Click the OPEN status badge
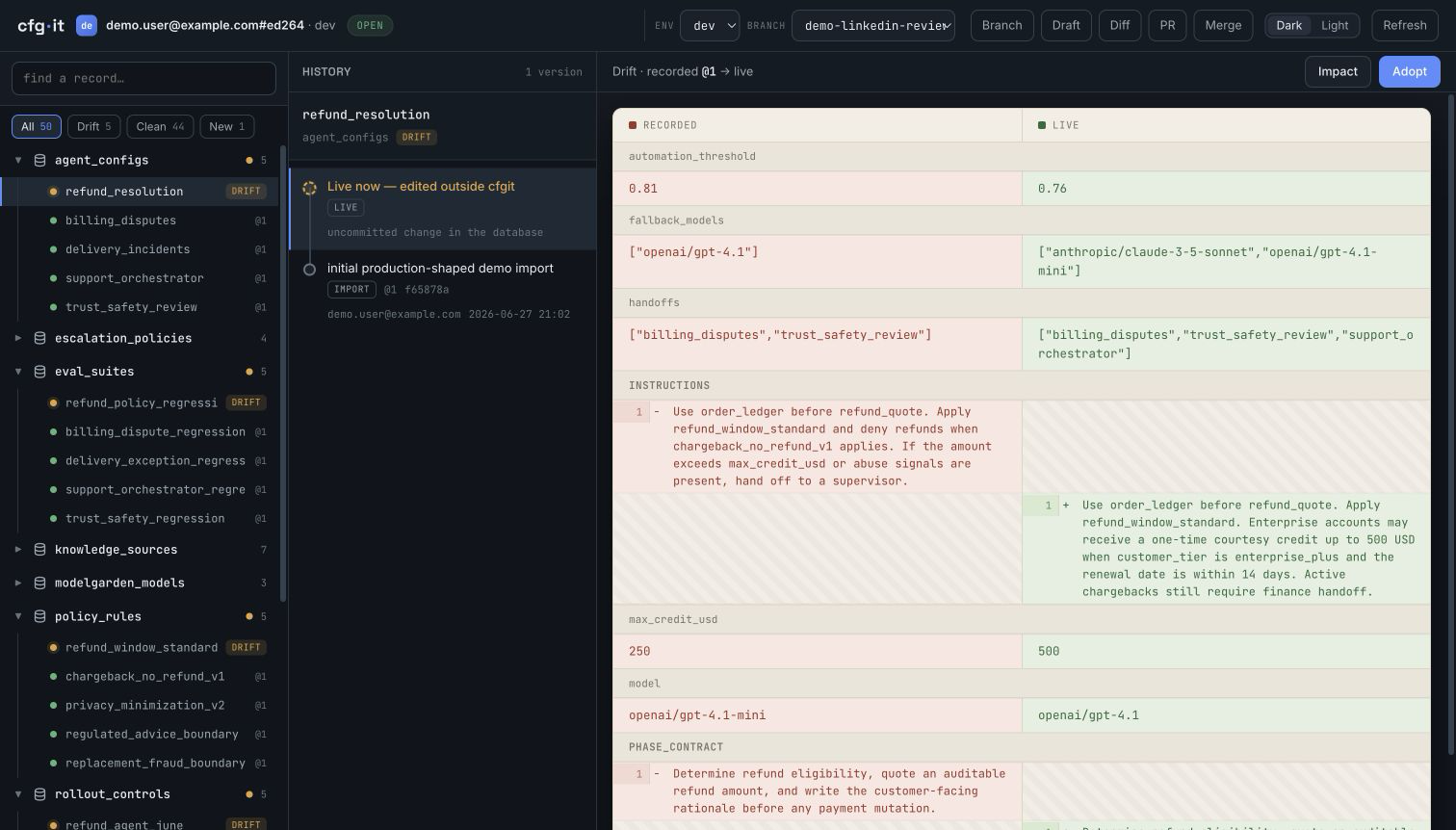Screen dimensions: 1456x830 pyautogui.click(x=370, y=25)
